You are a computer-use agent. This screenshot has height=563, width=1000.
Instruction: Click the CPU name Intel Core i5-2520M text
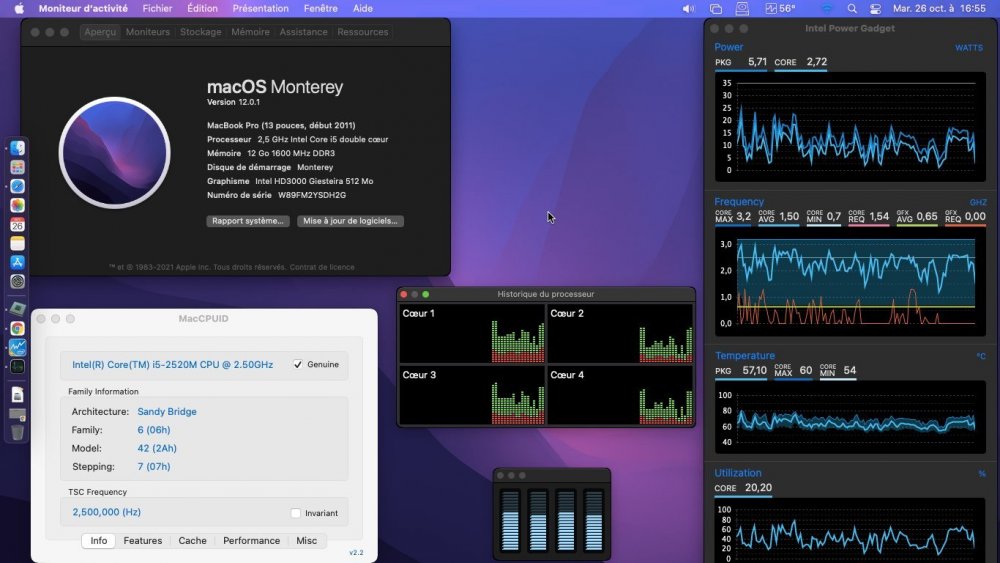[x=172, y=365]
